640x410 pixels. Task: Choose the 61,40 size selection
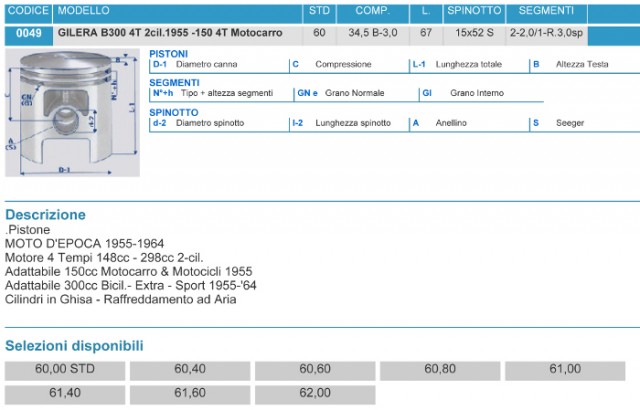pyautogui.click(x=65, y=393)
